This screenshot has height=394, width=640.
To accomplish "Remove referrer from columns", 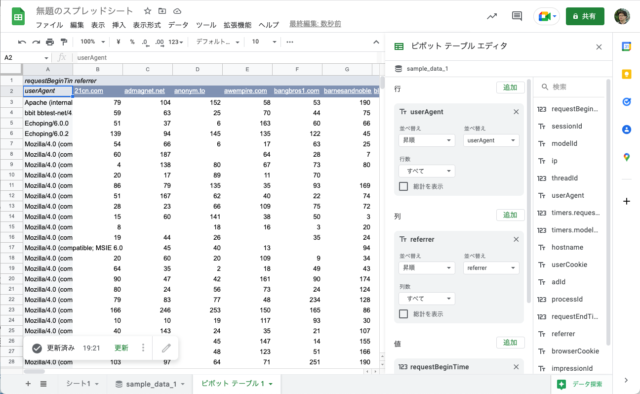I will 516,239.
